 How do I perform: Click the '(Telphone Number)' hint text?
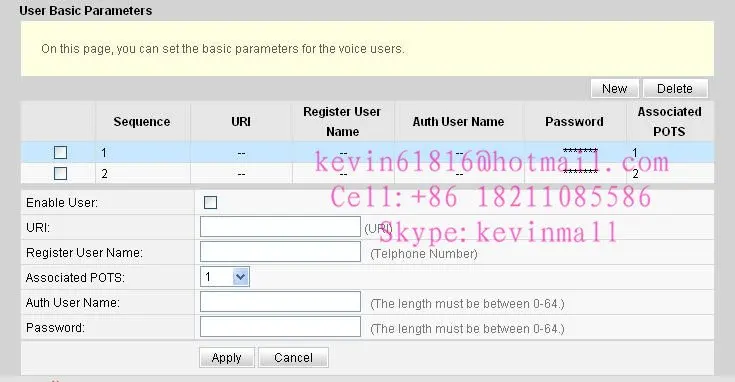click(424, 254)
